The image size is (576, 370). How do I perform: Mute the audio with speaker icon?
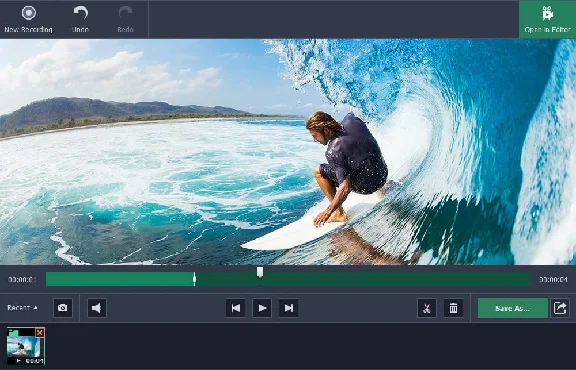tap(97, 308)
